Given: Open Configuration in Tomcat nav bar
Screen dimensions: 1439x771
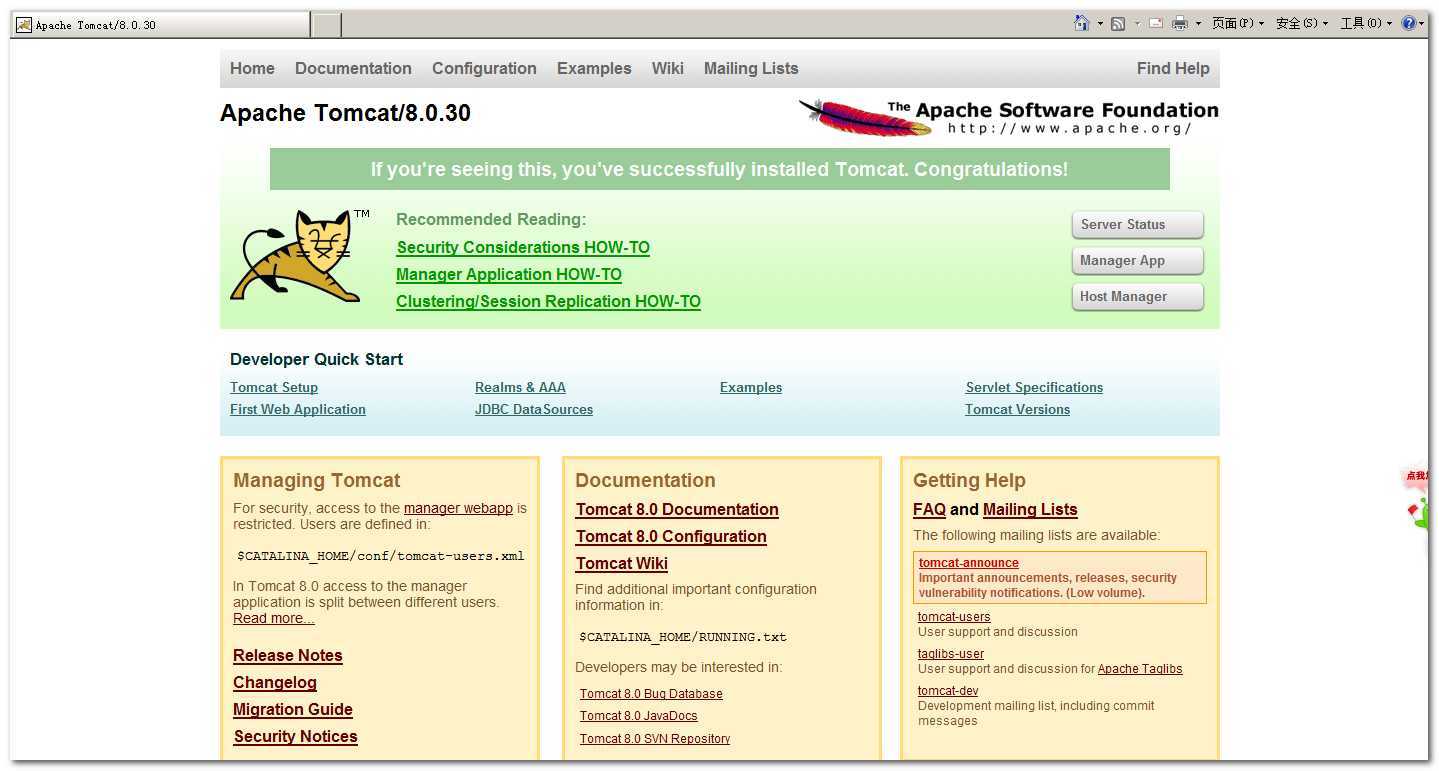Looking at the screenshot, I should 484,68.
